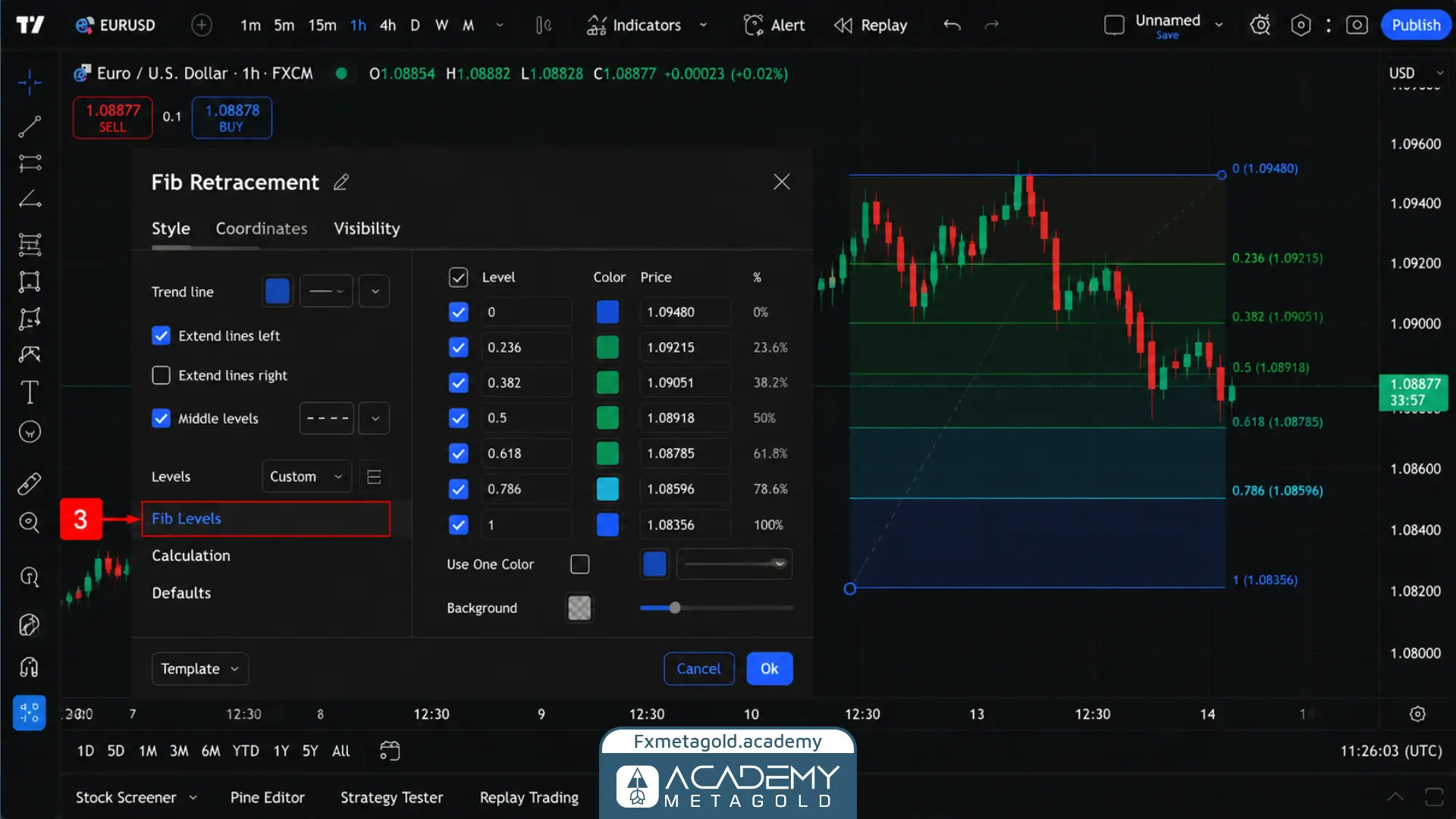The image size is (1456, 819).
Task: Open the Calculation settings section
Action: pyautogui.click(x=191, y=556)
